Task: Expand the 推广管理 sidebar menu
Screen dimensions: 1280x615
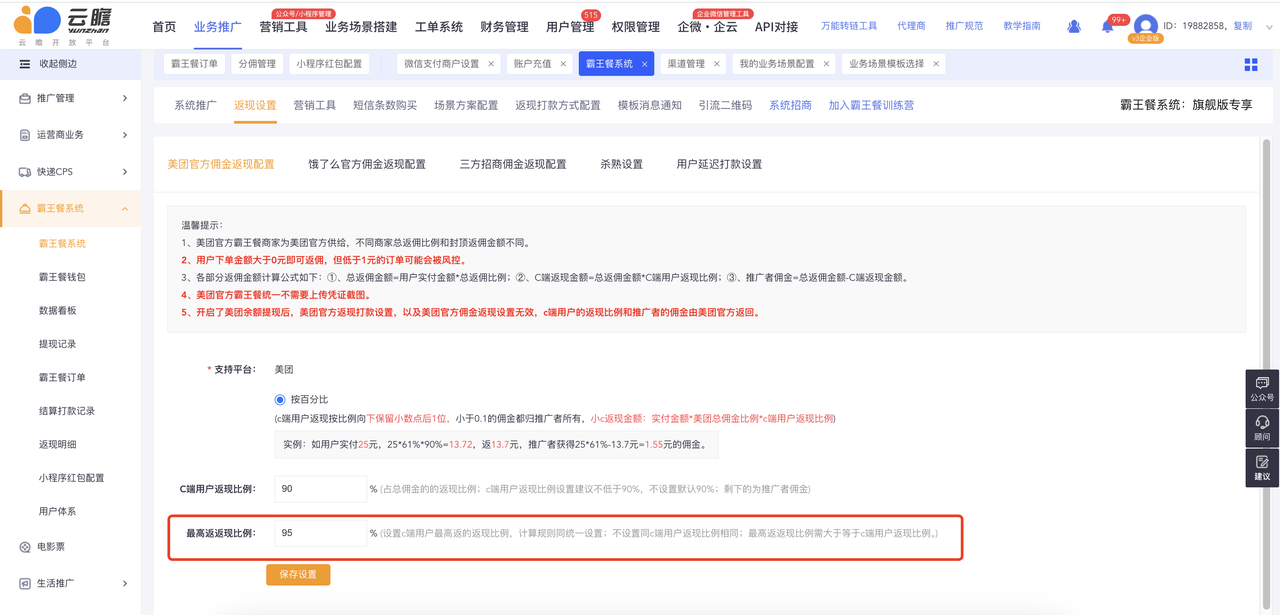Action: pos(125,98)
